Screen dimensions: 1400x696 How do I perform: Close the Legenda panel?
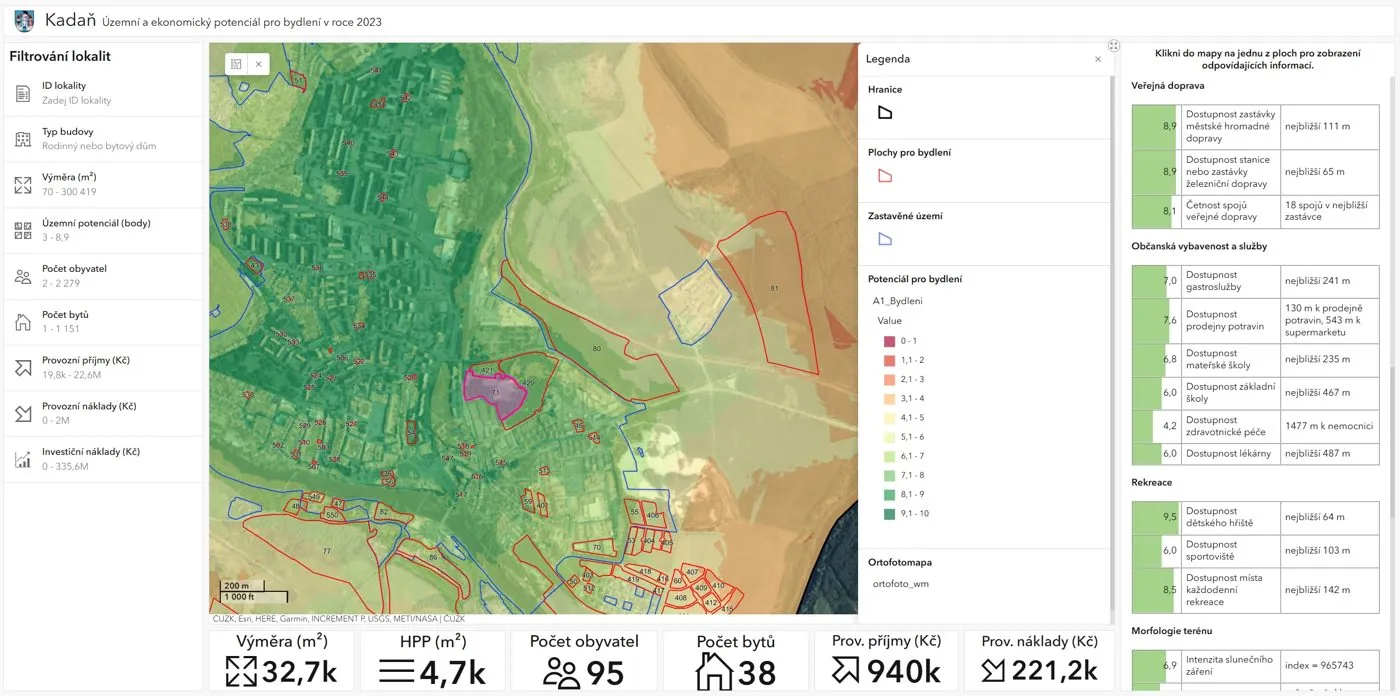point(1097,59)
